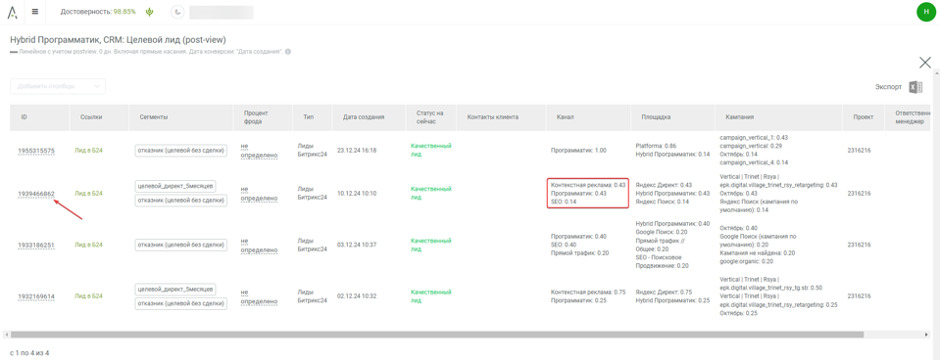Click Контекстная реклама: 0.43 channel value
Image resolution: width=941 pixels, height=360 pixels.
[x=588, y=185]
